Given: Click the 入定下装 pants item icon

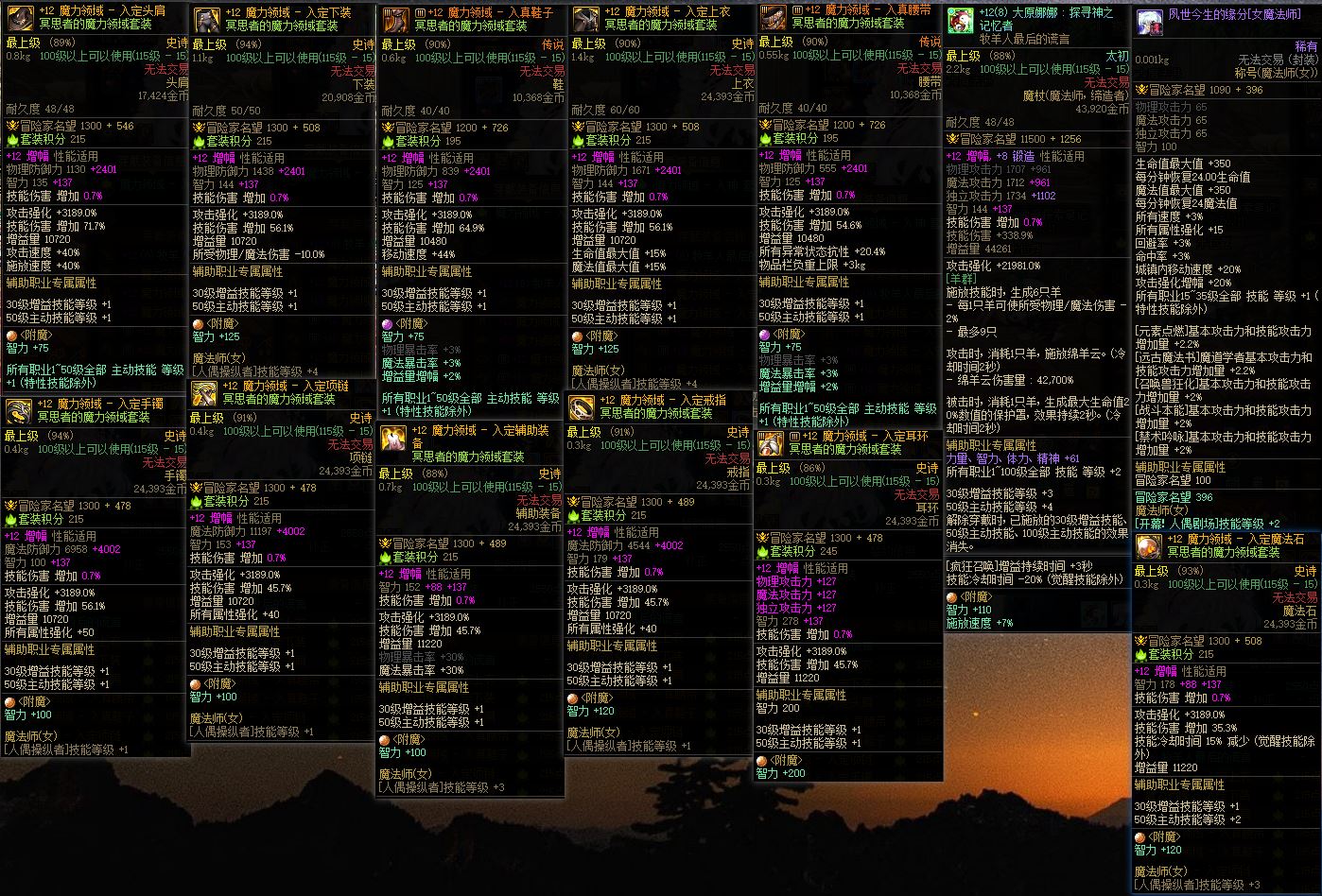Looking at the screenshot, I should [207, 20].
